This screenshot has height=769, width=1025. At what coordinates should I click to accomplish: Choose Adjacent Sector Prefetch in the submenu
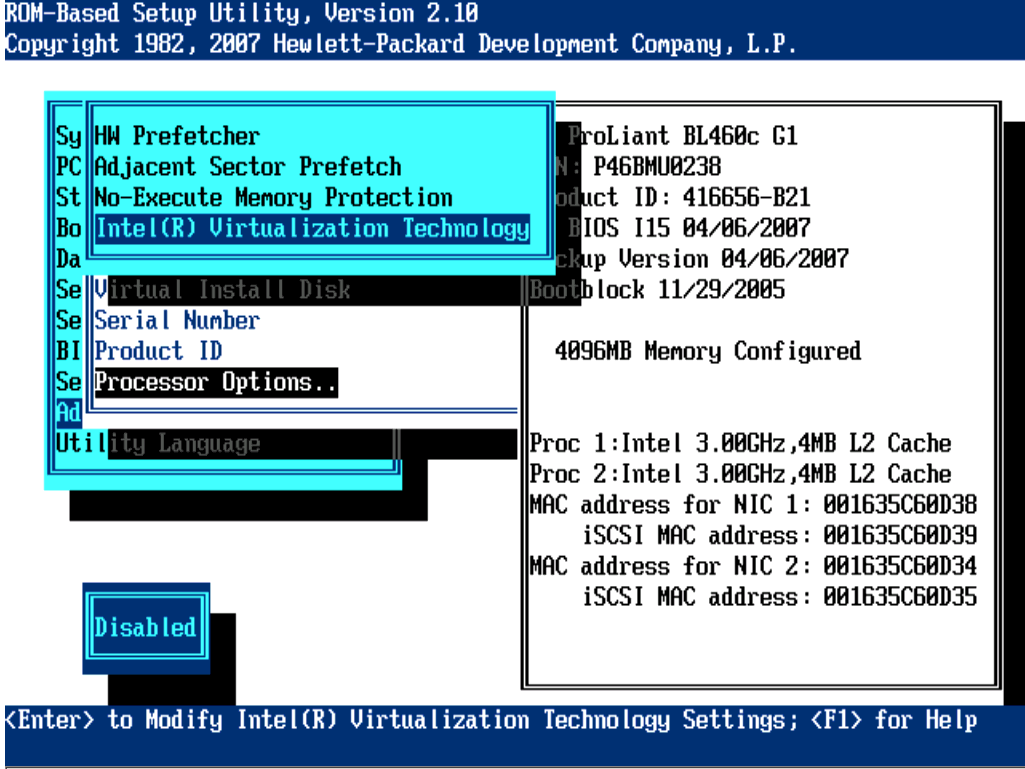pos(248,167)
